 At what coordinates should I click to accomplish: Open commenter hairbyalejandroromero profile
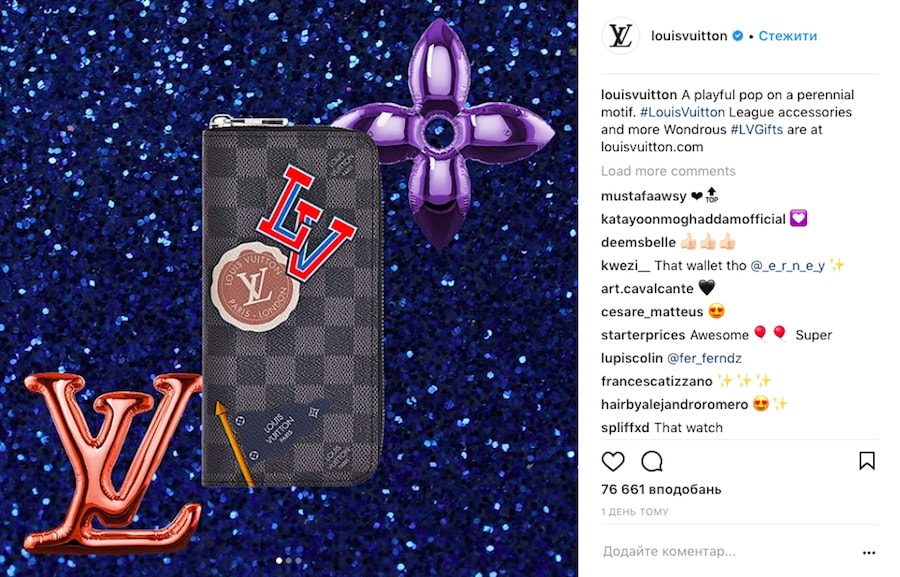tap(674, 405)
